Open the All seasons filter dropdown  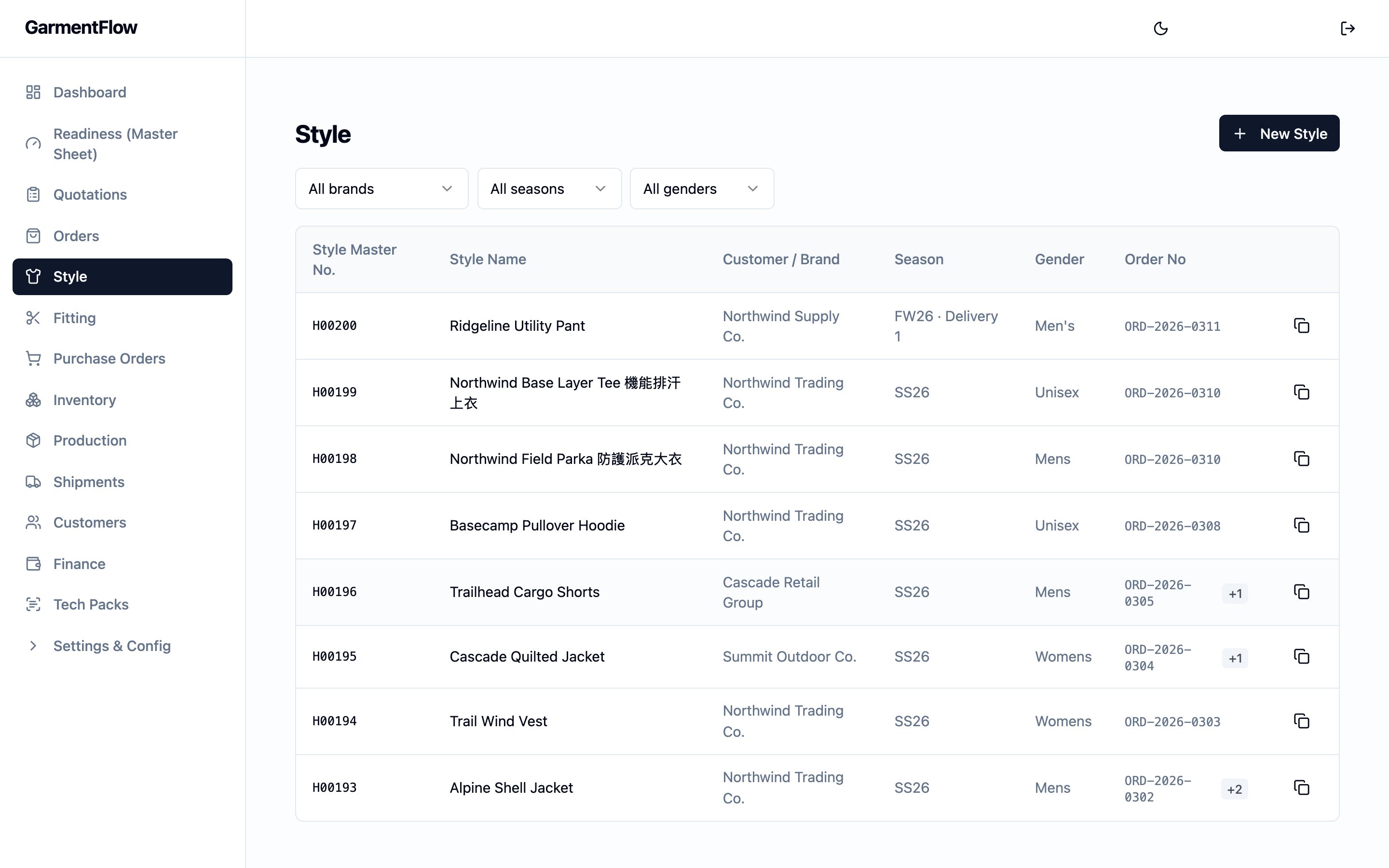pyautogui.click(x=549, y=189)
